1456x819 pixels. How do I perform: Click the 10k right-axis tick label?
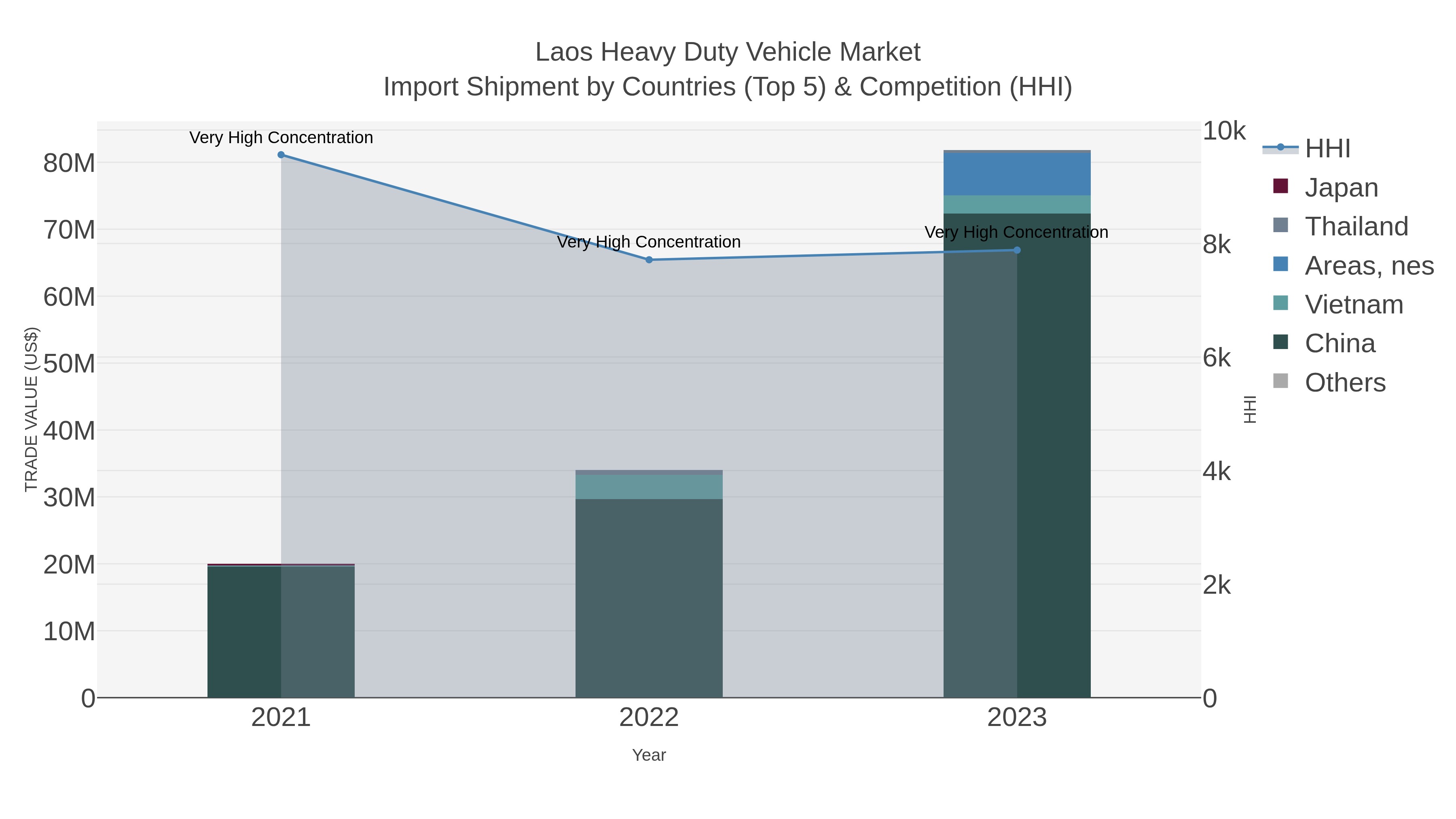(x=1224, y=131)
